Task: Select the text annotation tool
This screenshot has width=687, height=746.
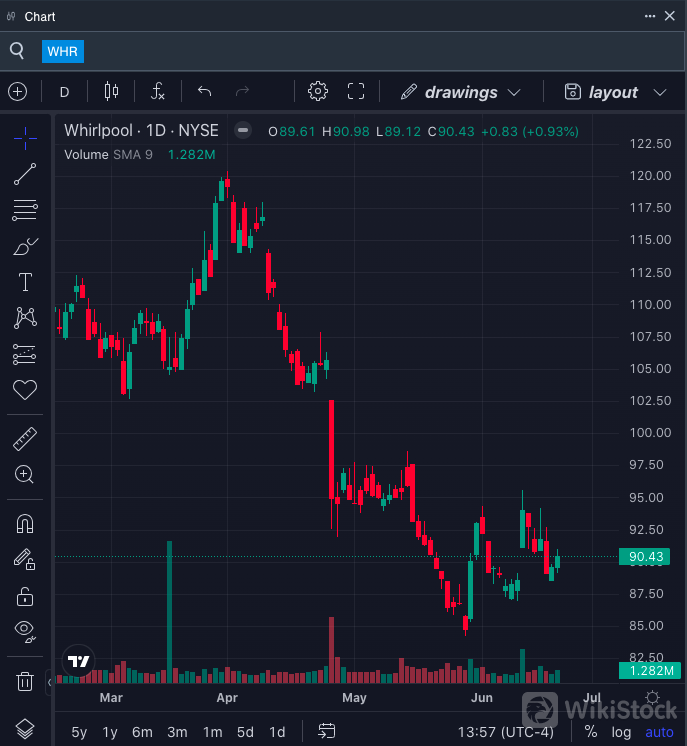Action: [25, 282]
